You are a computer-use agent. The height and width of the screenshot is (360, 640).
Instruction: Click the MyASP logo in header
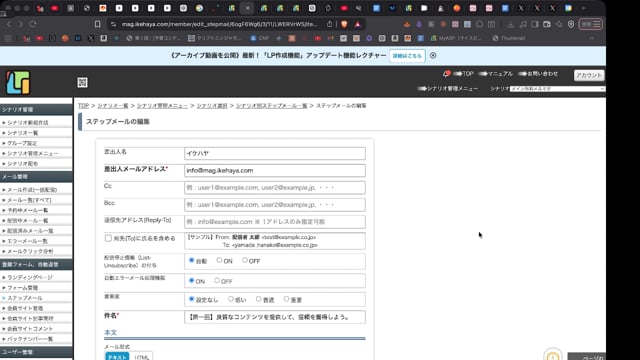(18, 82)
